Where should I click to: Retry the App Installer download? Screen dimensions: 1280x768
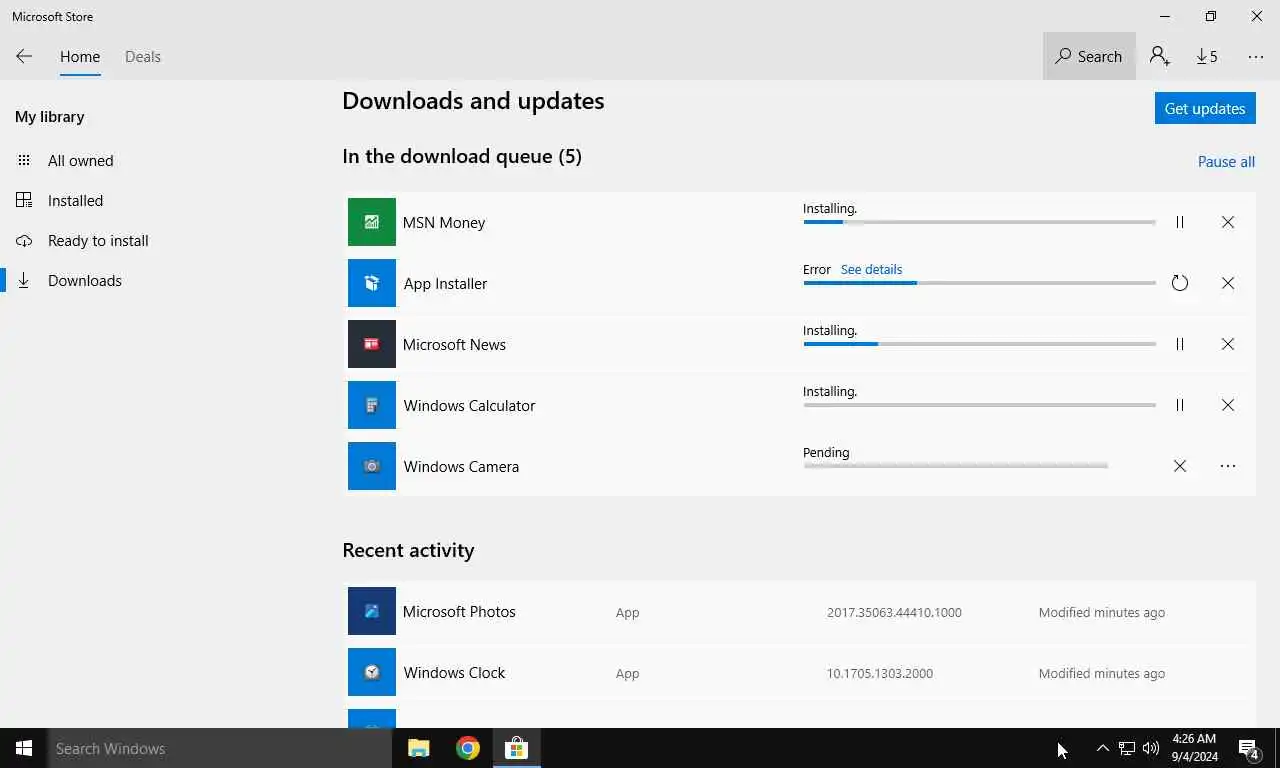[1180, 283]
